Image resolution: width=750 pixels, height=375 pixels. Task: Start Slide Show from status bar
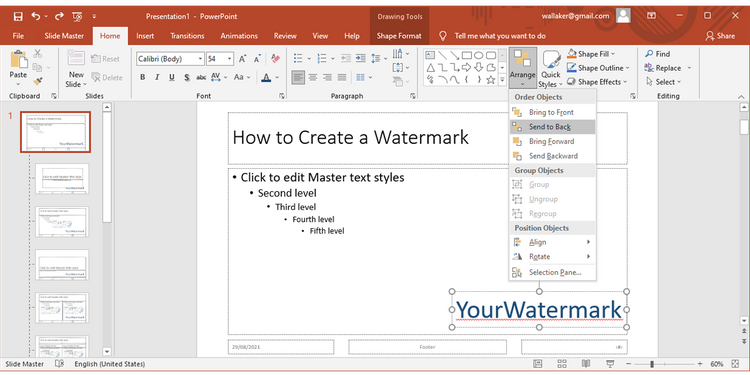[x=611, y=364]
